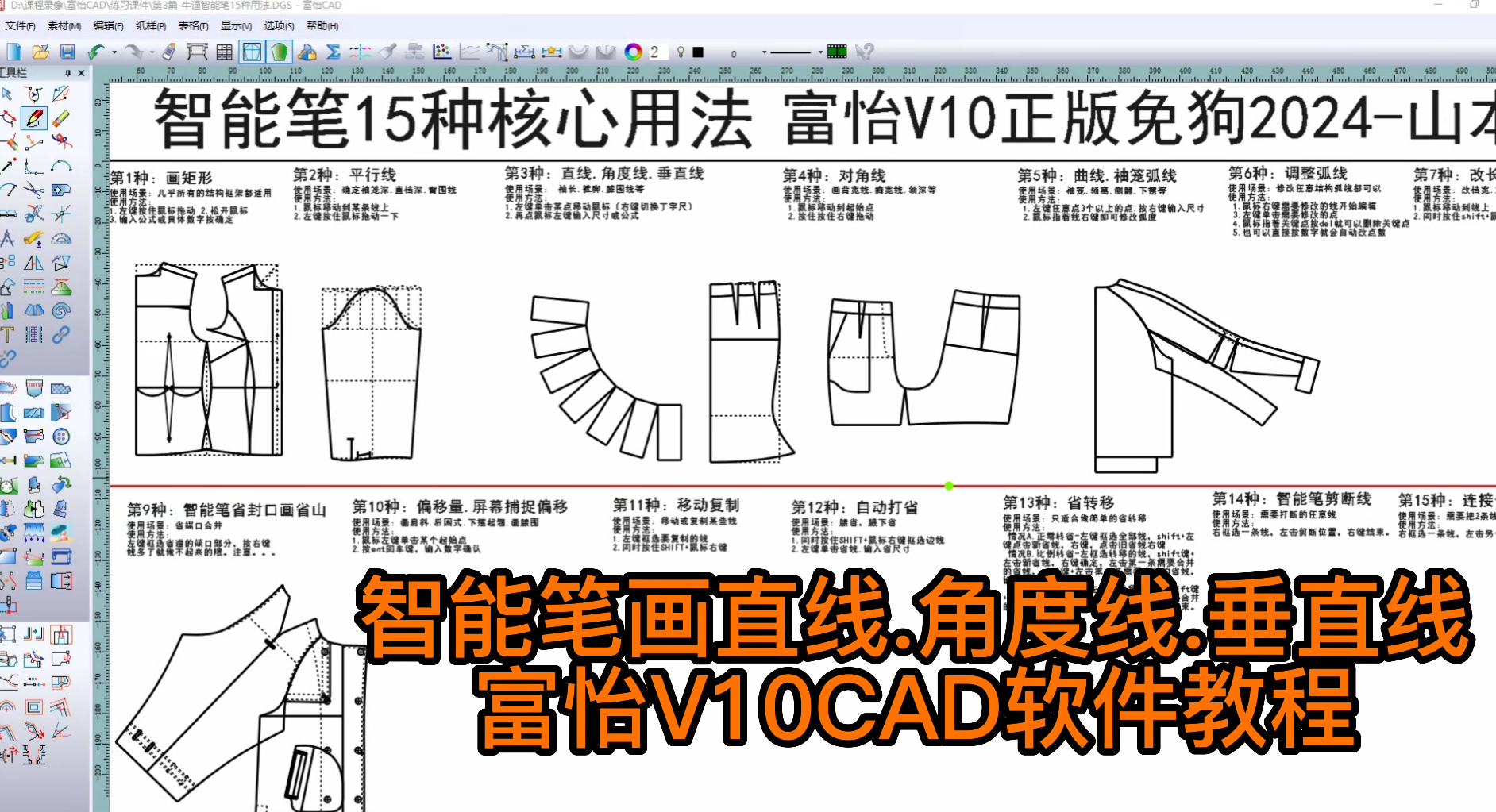The height and width of the screenshot is (812, 1496).
Task: Click the sleeve pattern drawing under 第2种
Action: pyautogui.click(x=371, y=374)
